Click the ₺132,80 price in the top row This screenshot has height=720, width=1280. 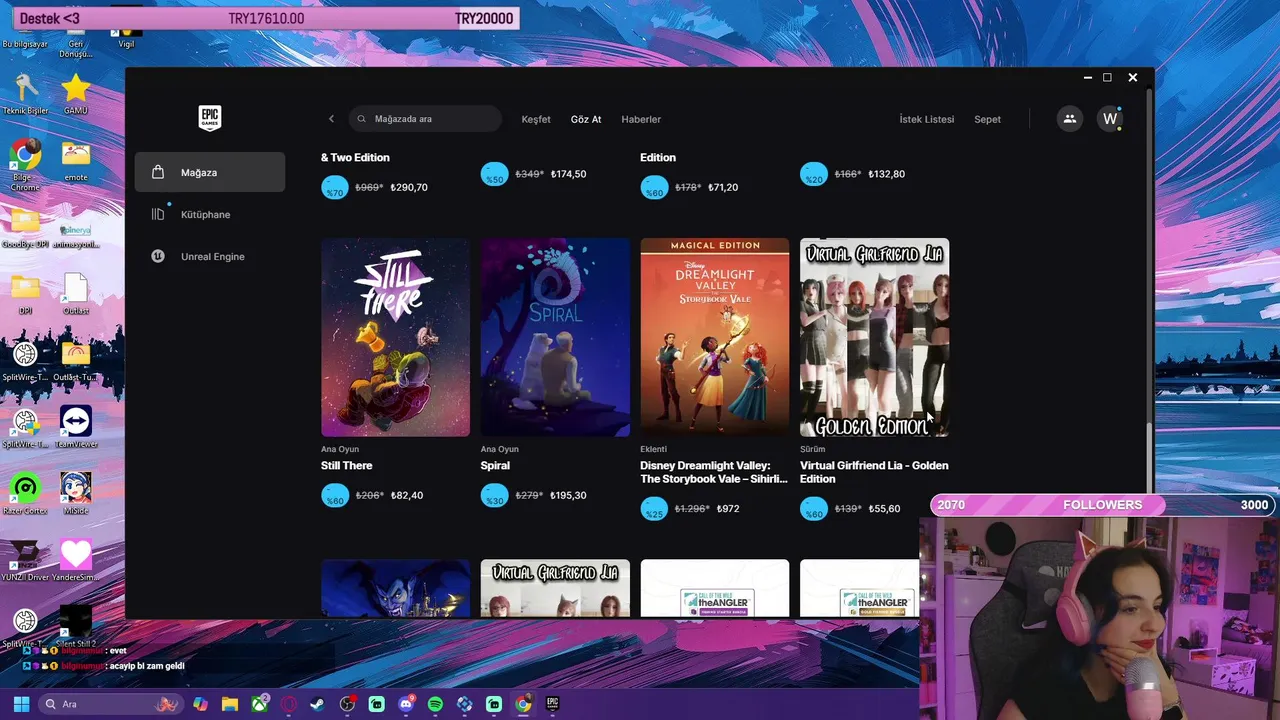[x=886, y=174]
